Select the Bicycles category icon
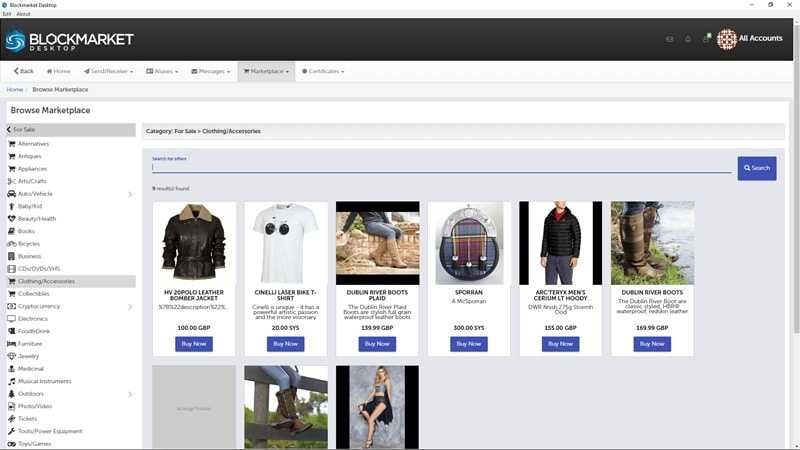Image resolution: width=800 pixels, height=450 pixels. pyautogui.click(x=12, y=244)
